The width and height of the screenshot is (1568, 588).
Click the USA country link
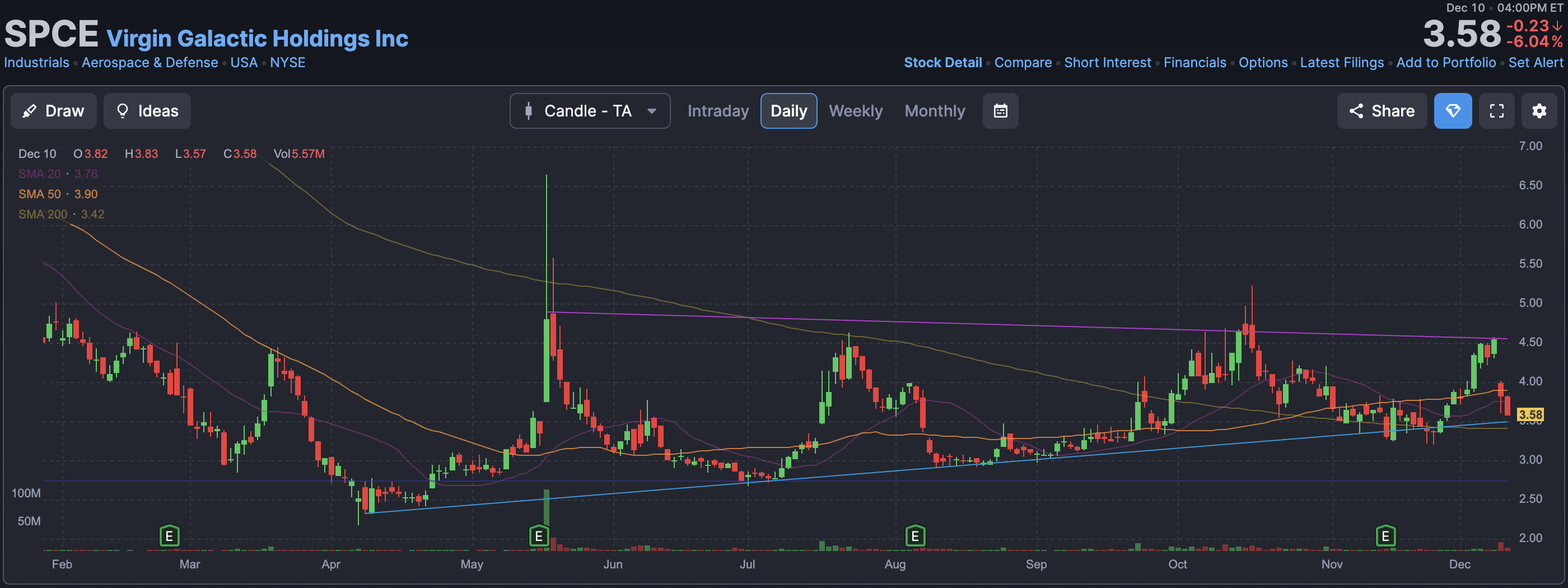coord(244,63)
